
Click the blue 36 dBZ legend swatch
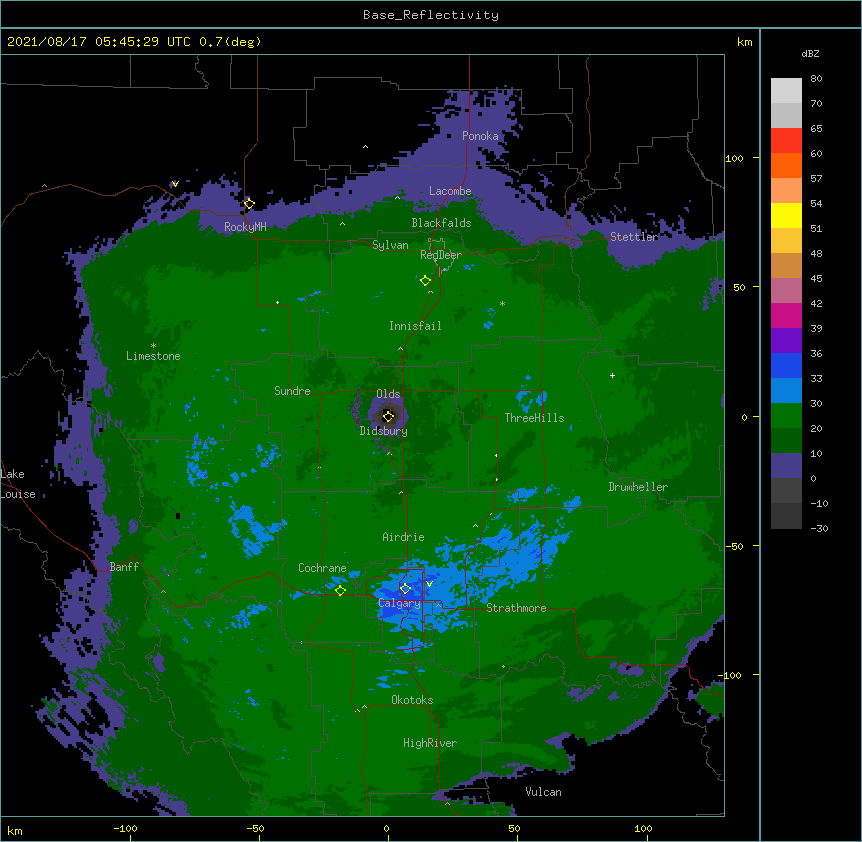(786, 365)
